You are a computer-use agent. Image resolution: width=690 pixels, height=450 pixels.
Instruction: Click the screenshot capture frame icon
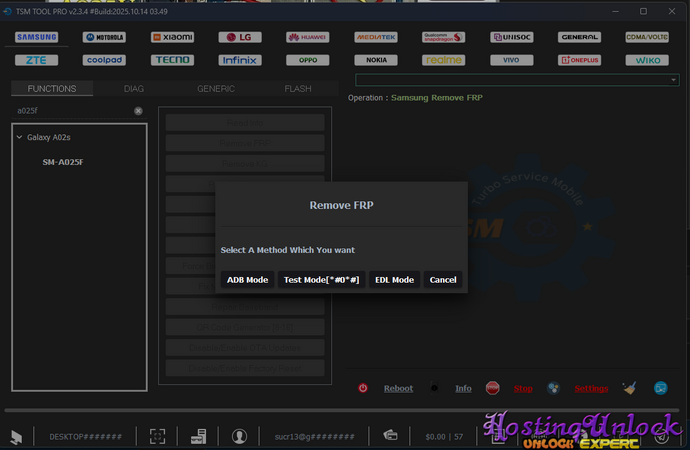coord(157,436)
